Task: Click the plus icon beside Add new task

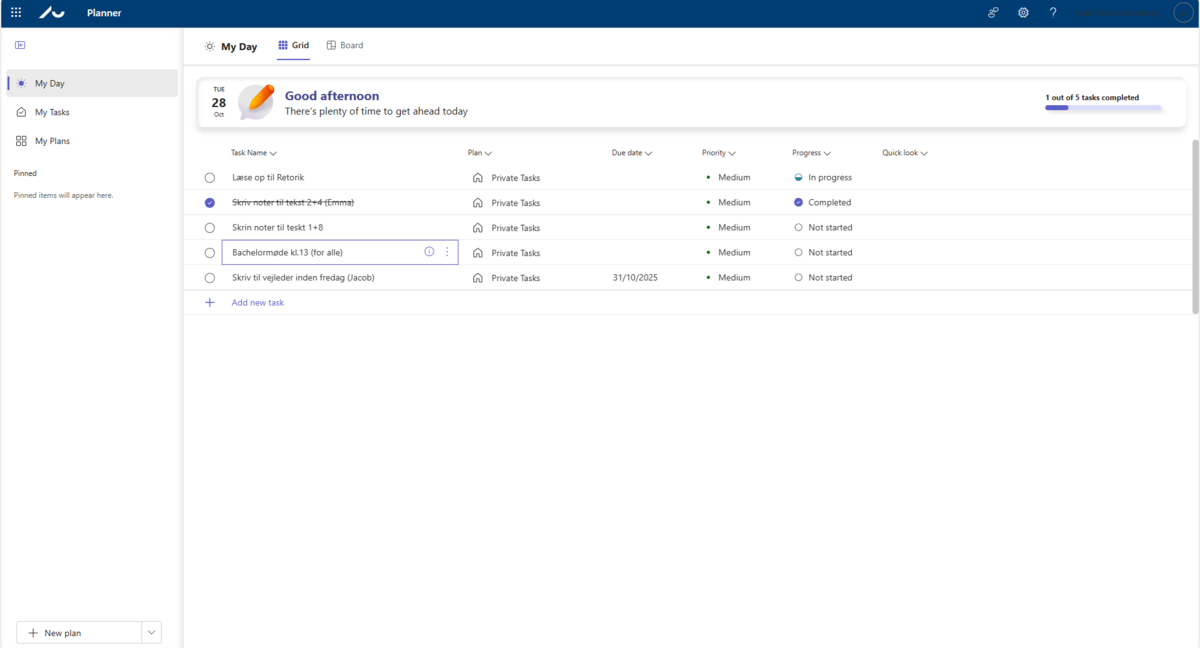Action: 210,302
